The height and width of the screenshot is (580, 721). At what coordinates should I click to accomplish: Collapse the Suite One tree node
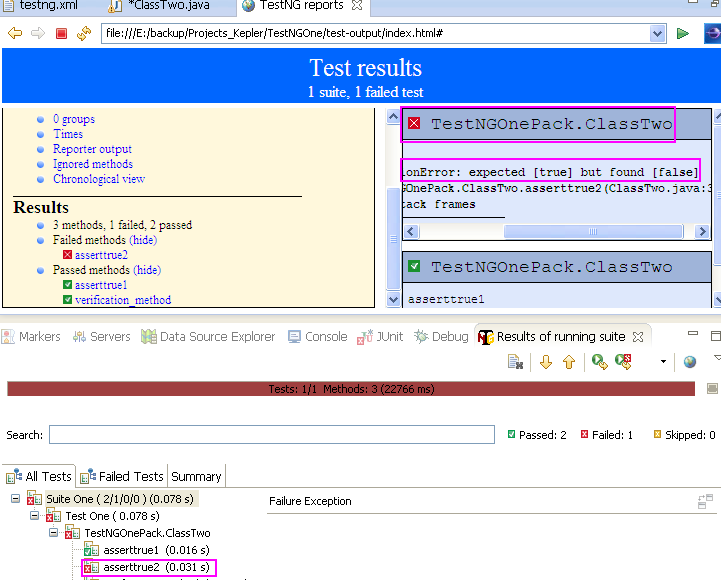[16, 499]
